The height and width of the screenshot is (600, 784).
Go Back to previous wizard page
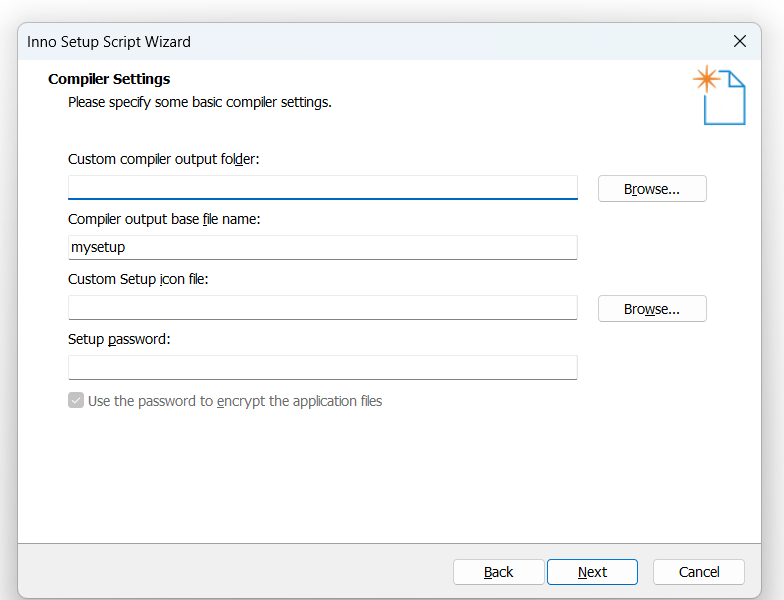tap(498, 572)
